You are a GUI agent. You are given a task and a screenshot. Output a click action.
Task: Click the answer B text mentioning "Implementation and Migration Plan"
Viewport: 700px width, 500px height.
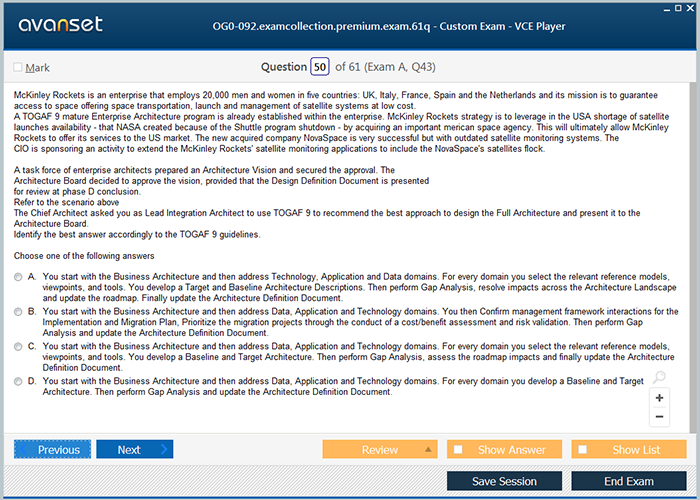point(360,322)
